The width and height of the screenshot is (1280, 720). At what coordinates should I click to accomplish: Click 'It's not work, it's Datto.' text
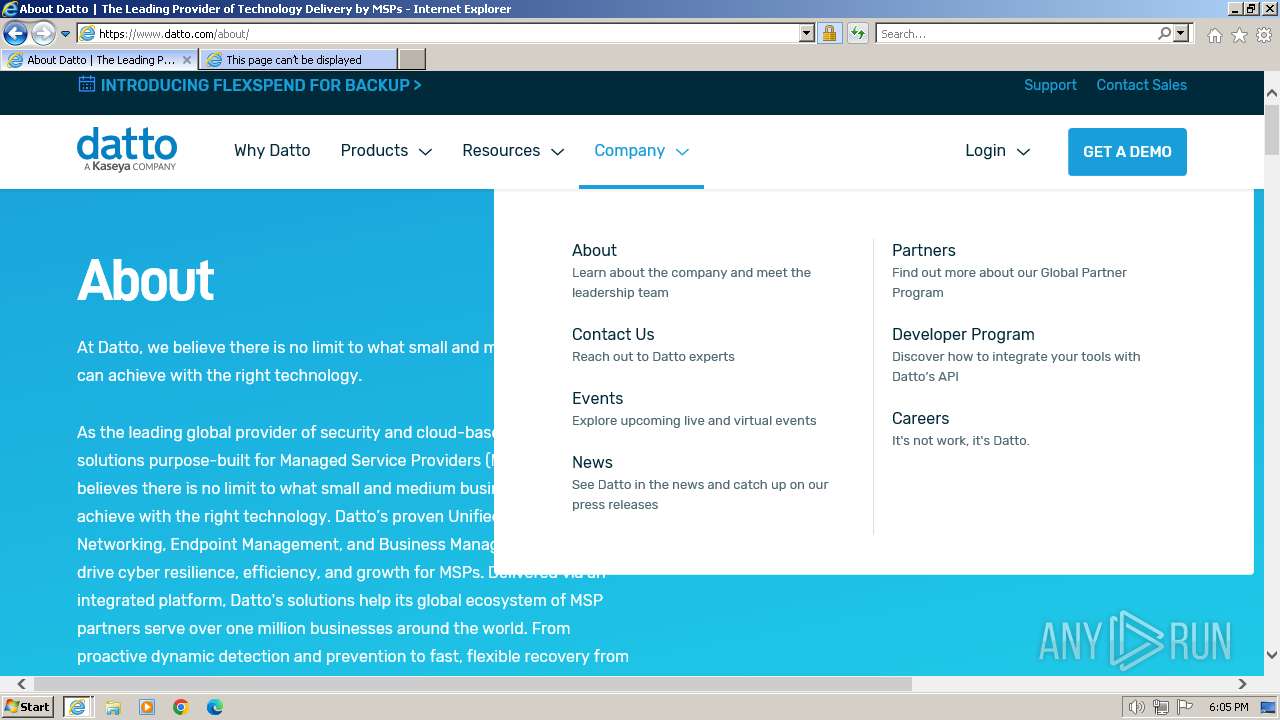pos(960,440)
